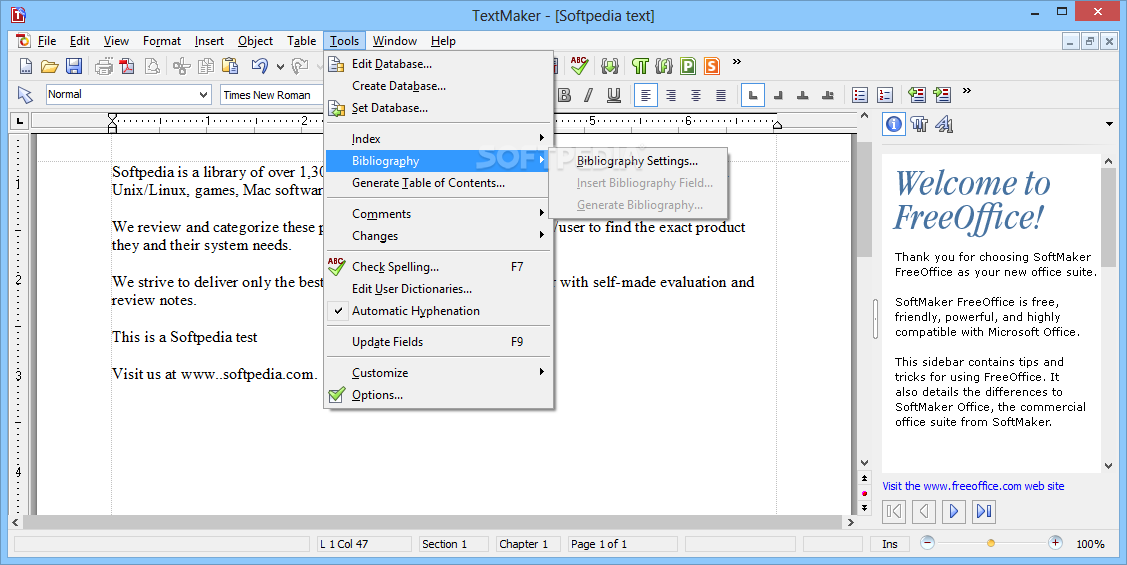This screenshot has width=1127, height=565.
Task: Click the field names braces icon
Action: [664, 67]
